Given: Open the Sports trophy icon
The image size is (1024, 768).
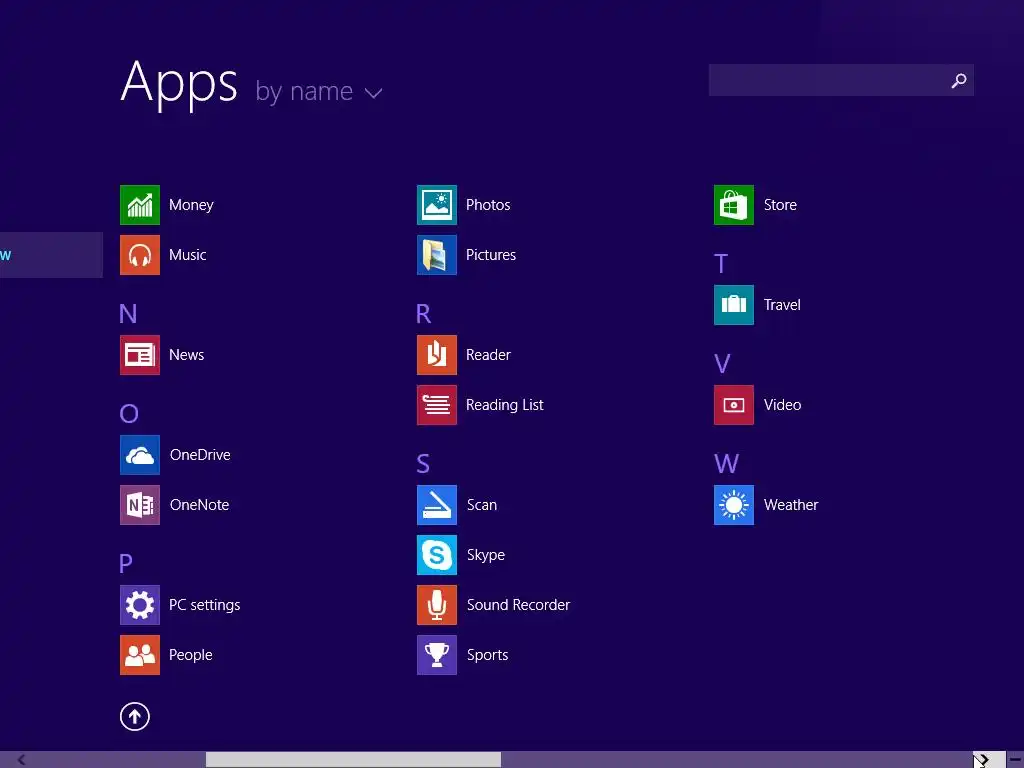Looking at the screenshot, I should (x=437, y=655).
